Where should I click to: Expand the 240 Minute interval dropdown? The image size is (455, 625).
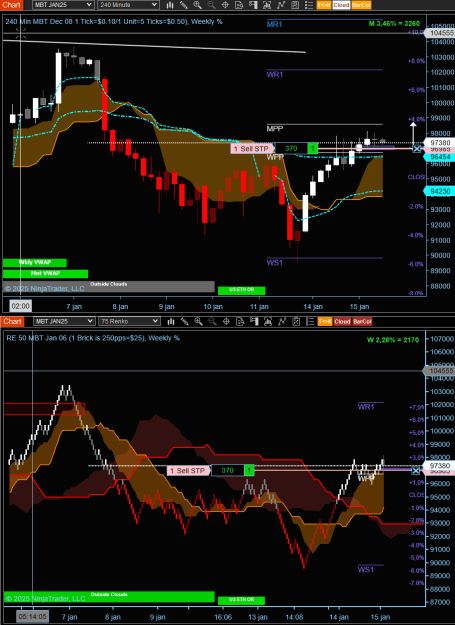128,5
